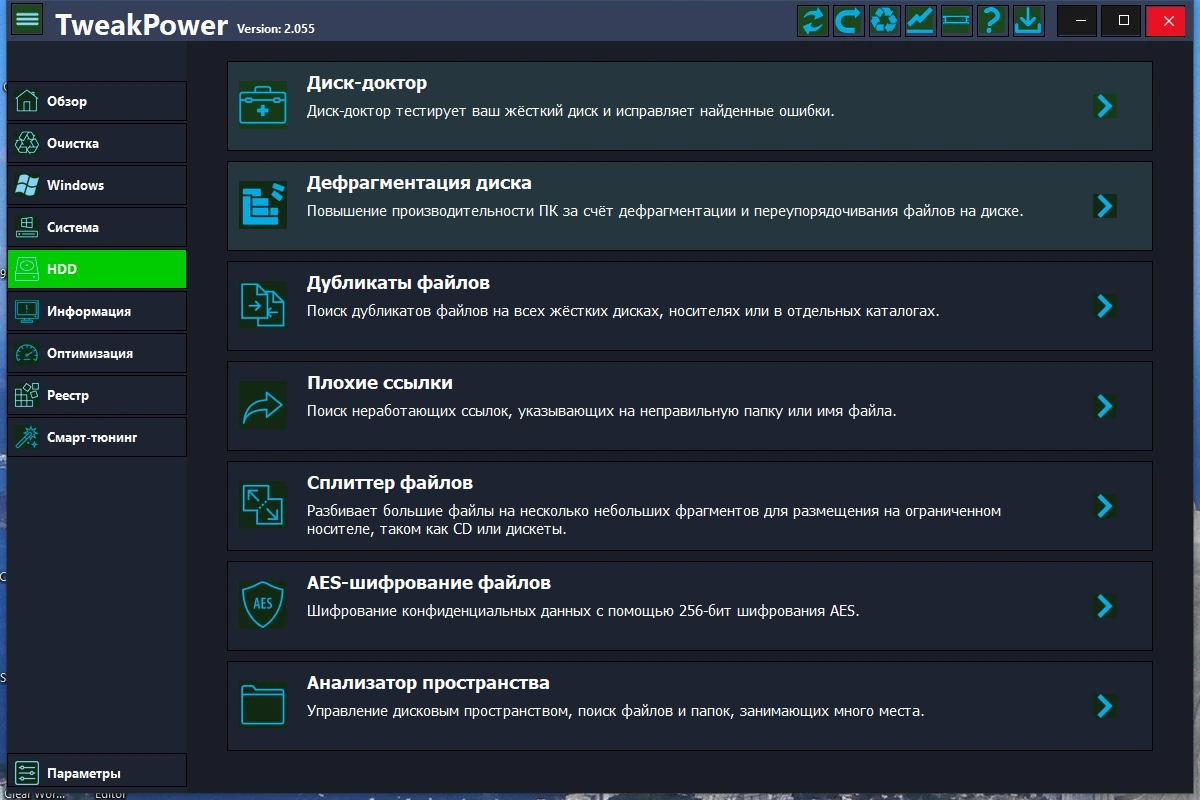
Task: Click the Анализатор пространства folder icon
Action: pyautogui.click(x=263, y=705)
